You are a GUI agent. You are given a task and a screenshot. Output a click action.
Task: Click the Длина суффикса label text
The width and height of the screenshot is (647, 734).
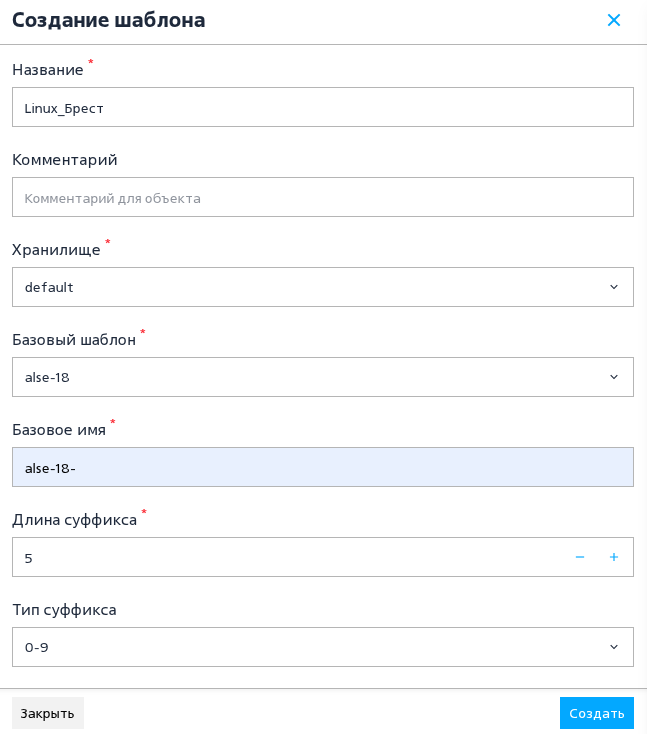(74, 520)
